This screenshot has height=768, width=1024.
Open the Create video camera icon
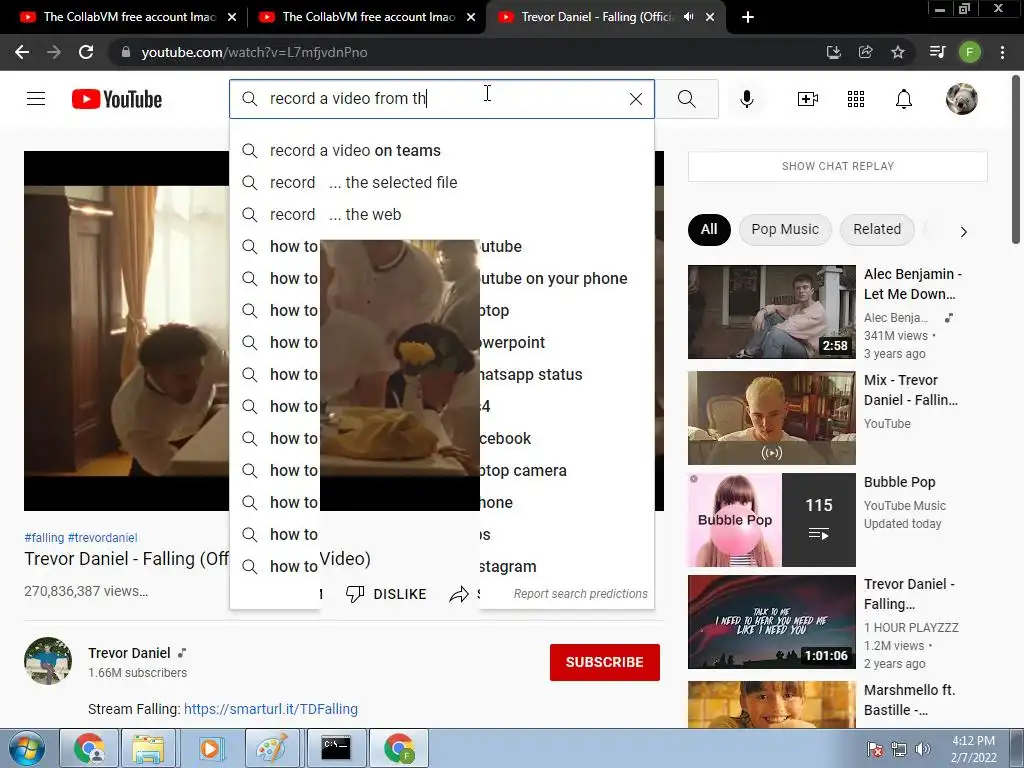pos(808,99)
